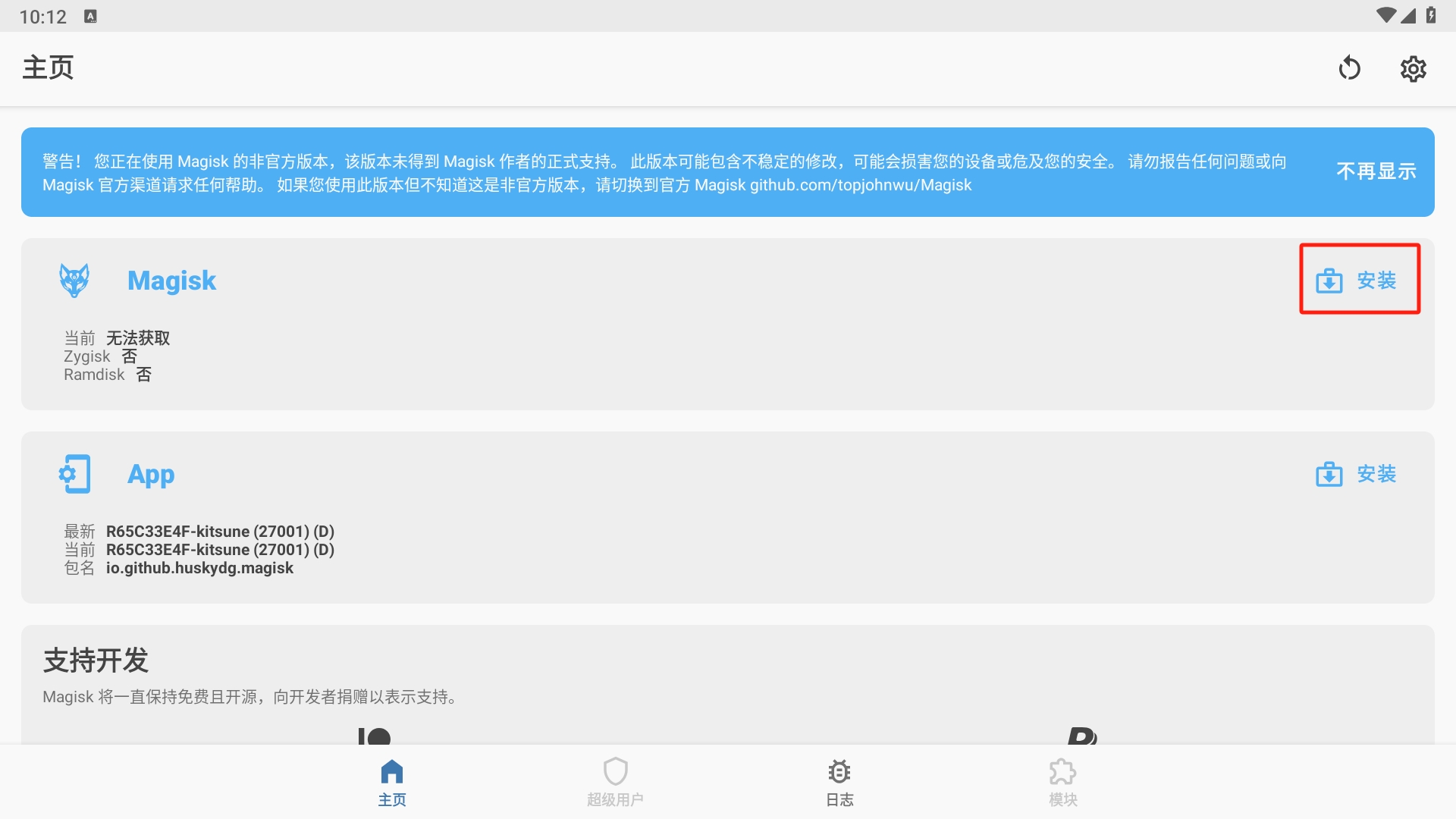Tap the reboot circular-arrow icon

pyautogui.click(x=1349, y=68)
